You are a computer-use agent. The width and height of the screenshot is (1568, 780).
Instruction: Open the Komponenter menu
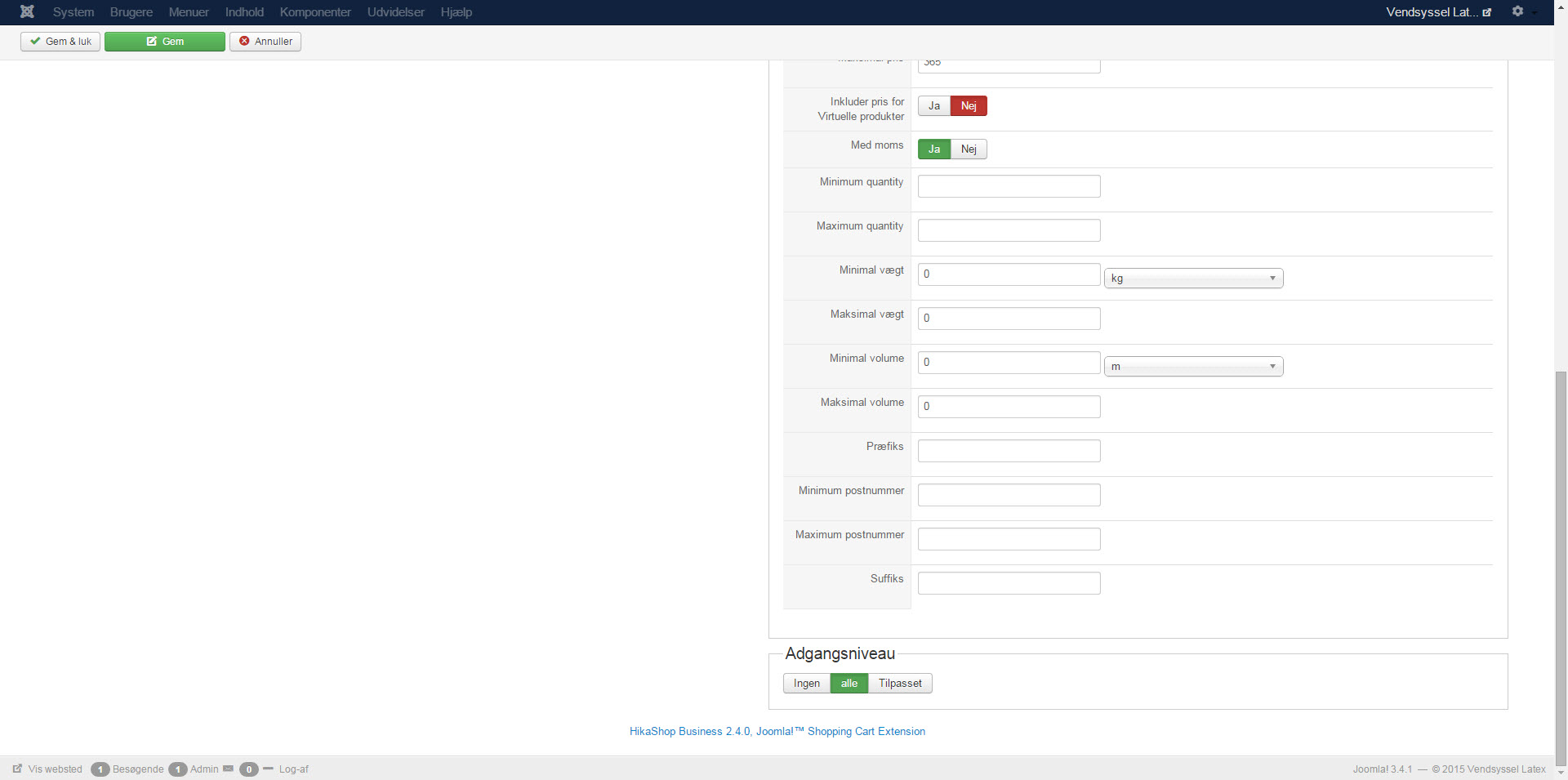click(315, 12)
